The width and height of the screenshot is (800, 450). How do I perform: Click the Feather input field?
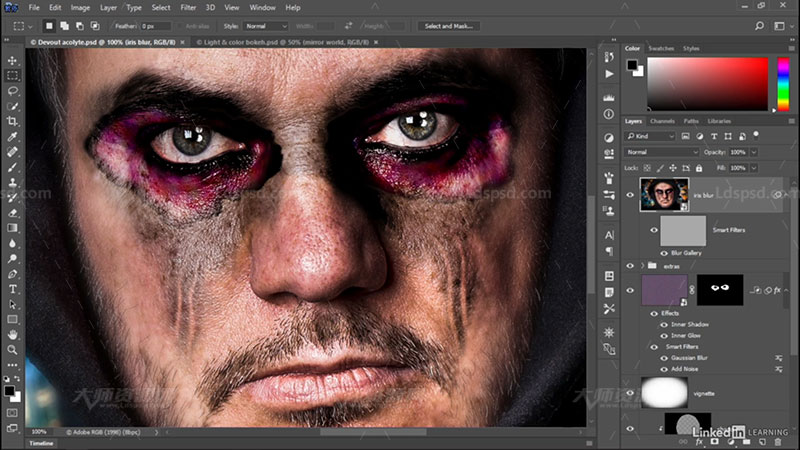click(x=156, y=26)
